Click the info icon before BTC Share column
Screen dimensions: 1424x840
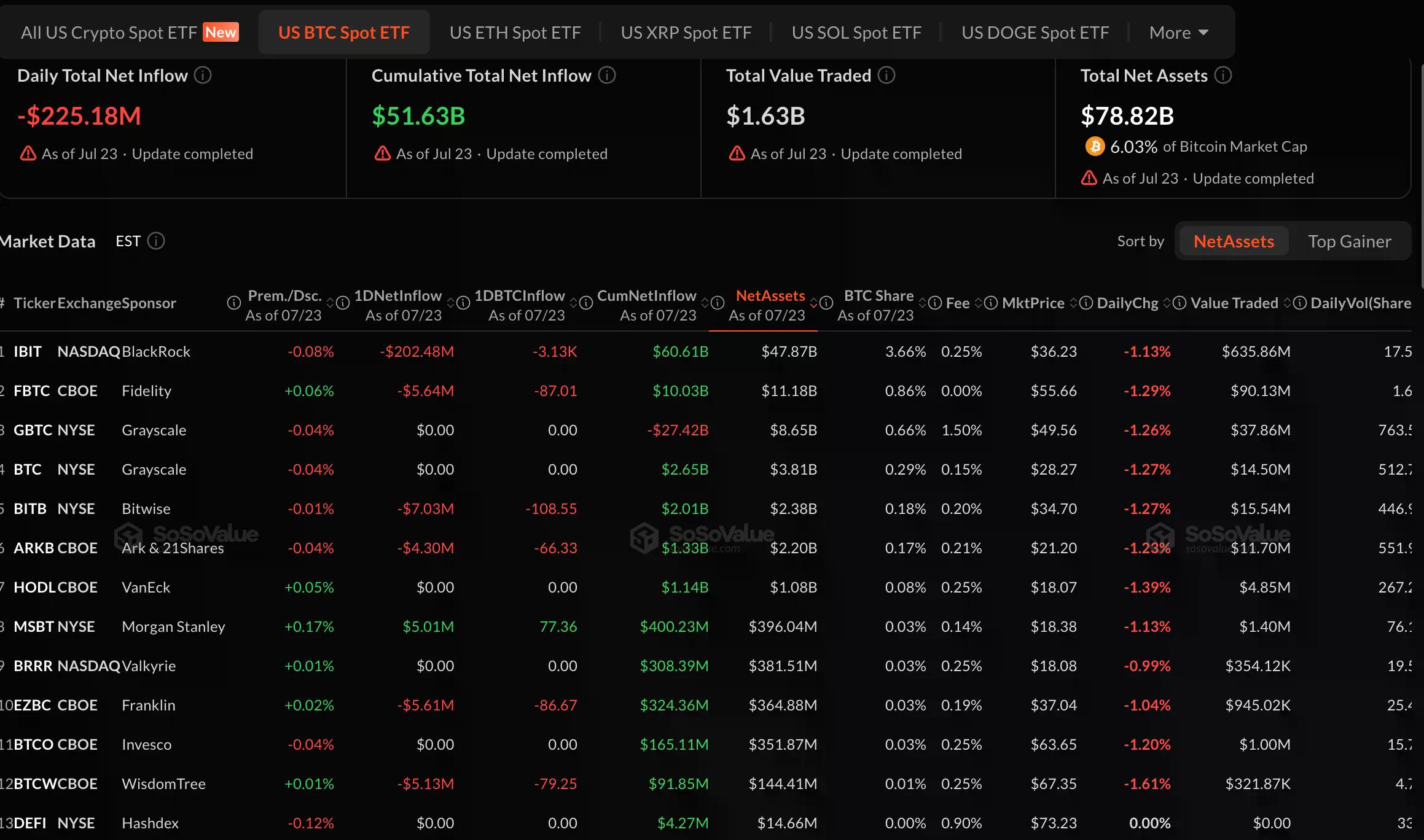coord(826,303)
